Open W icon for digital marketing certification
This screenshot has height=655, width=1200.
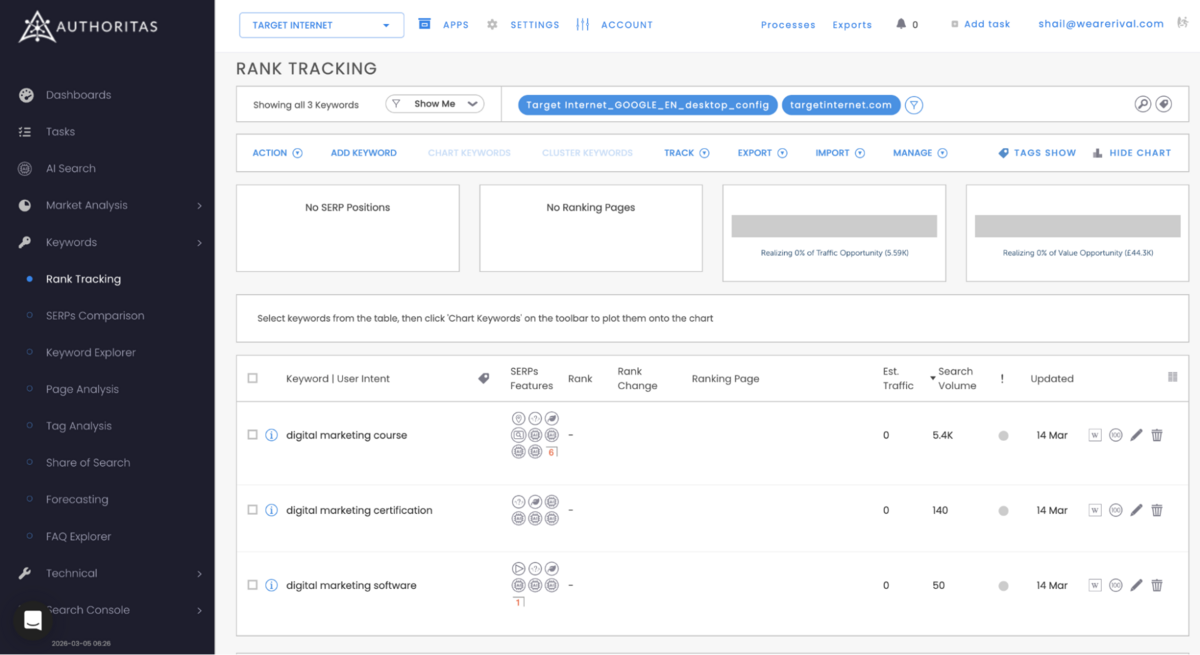point(1095,510)
